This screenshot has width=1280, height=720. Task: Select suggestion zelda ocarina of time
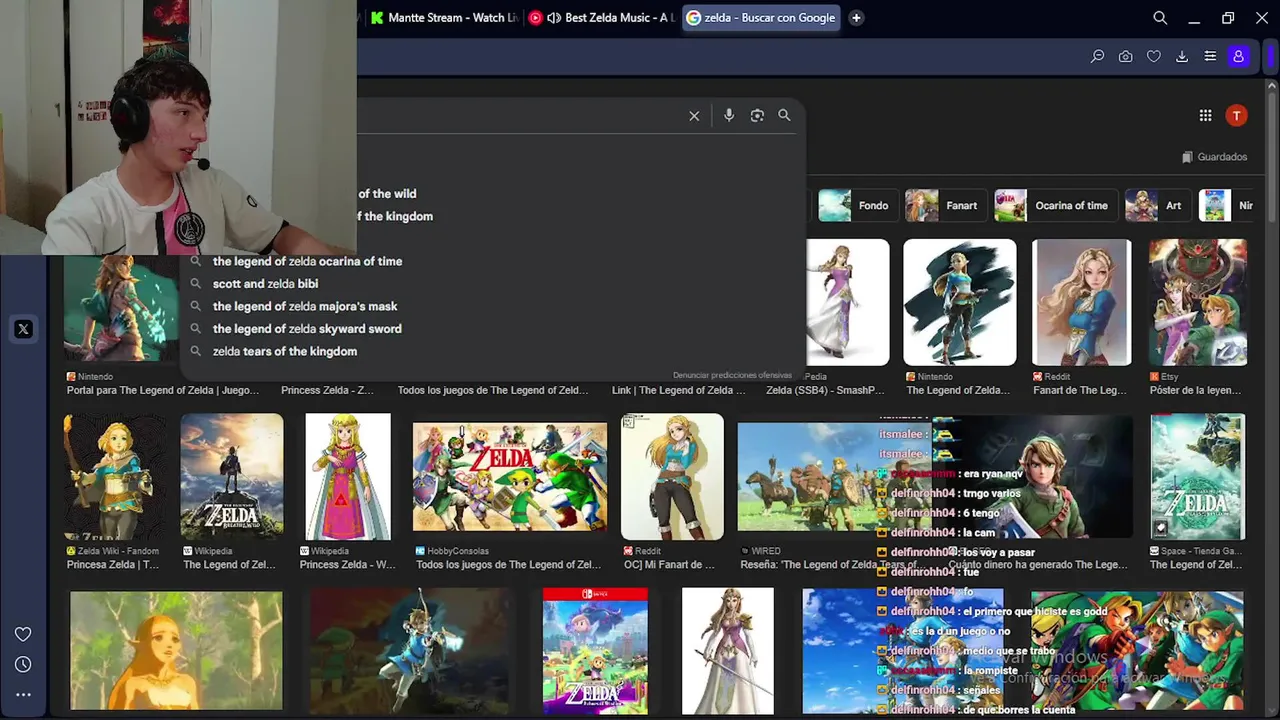point(307,261)
